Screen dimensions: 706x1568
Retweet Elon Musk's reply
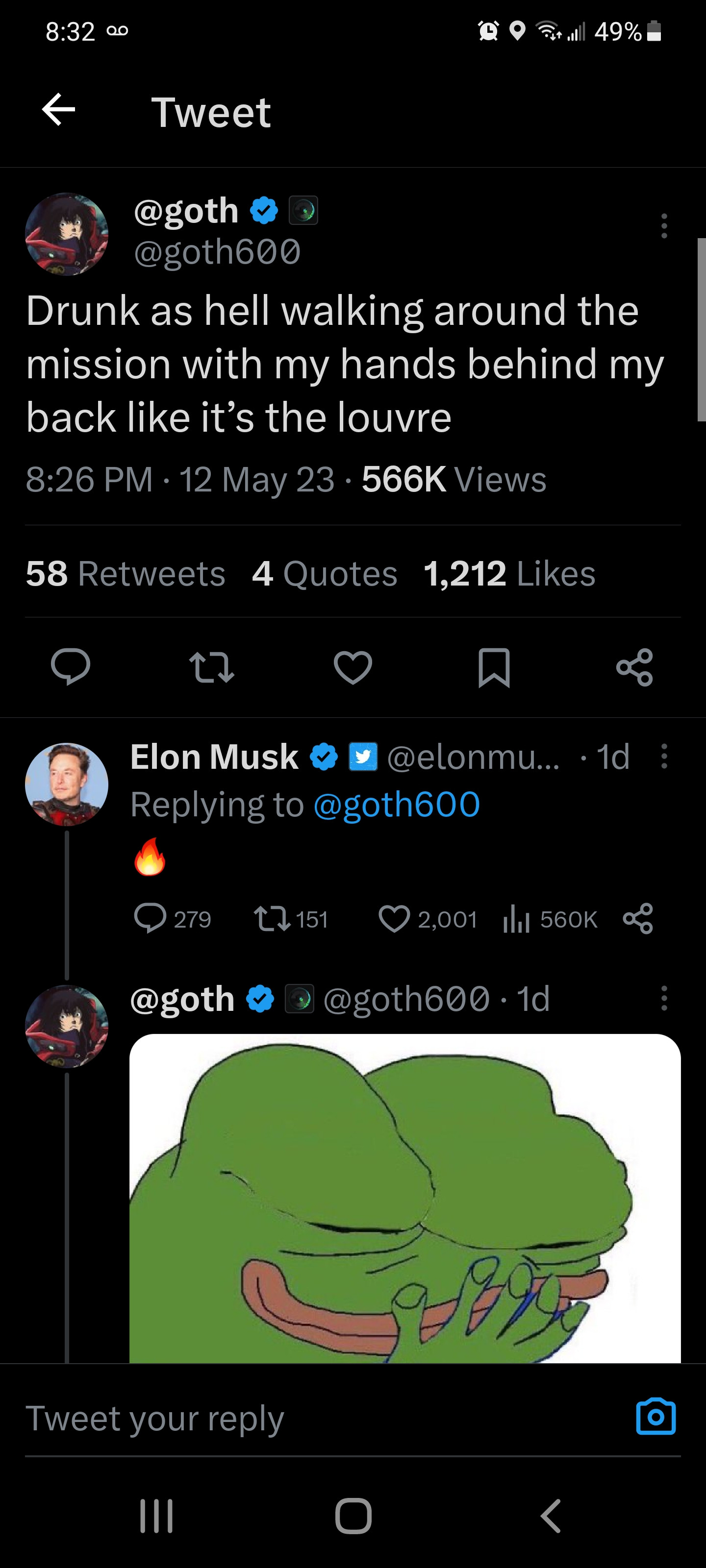pyautogui.click(x=272, y=919)
